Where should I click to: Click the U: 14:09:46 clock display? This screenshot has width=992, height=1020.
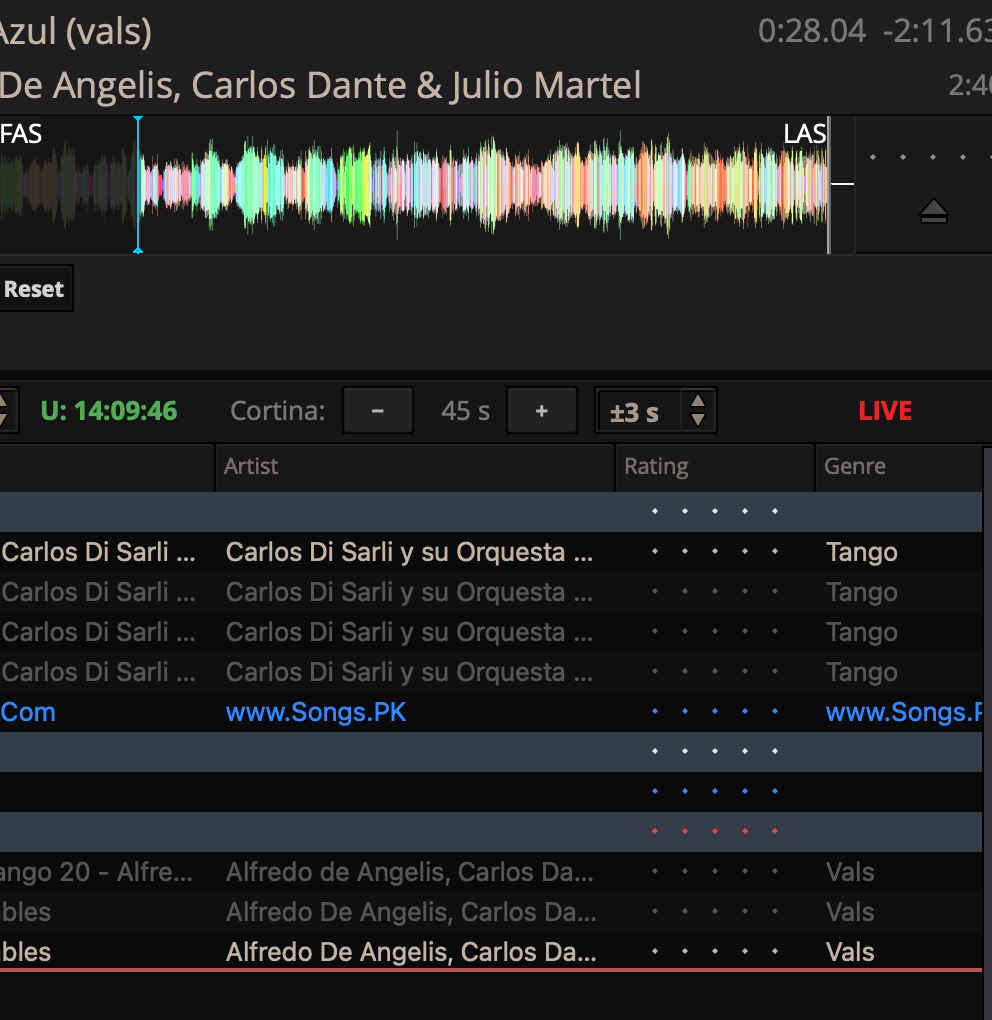109,410
